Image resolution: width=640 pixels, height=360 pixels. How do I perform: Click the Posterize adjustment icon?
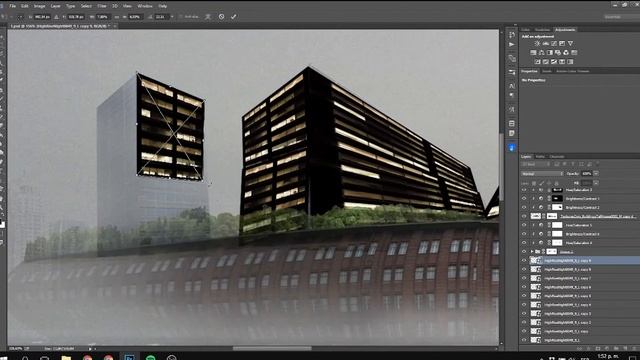point(546,62)
